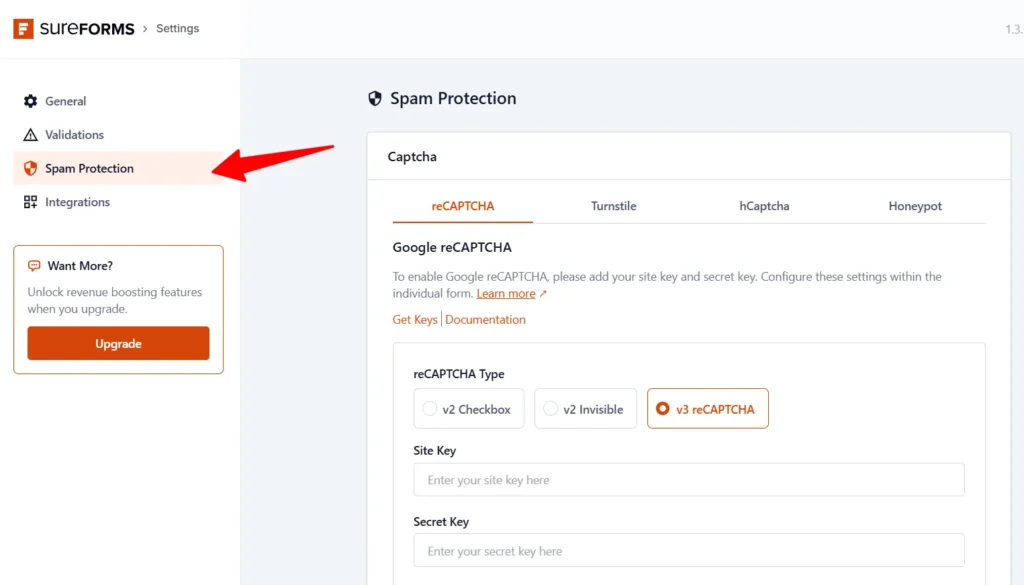The image size is (1024, 585).
Task: Switch to the Turnstile tab
Action: [613, 206]
